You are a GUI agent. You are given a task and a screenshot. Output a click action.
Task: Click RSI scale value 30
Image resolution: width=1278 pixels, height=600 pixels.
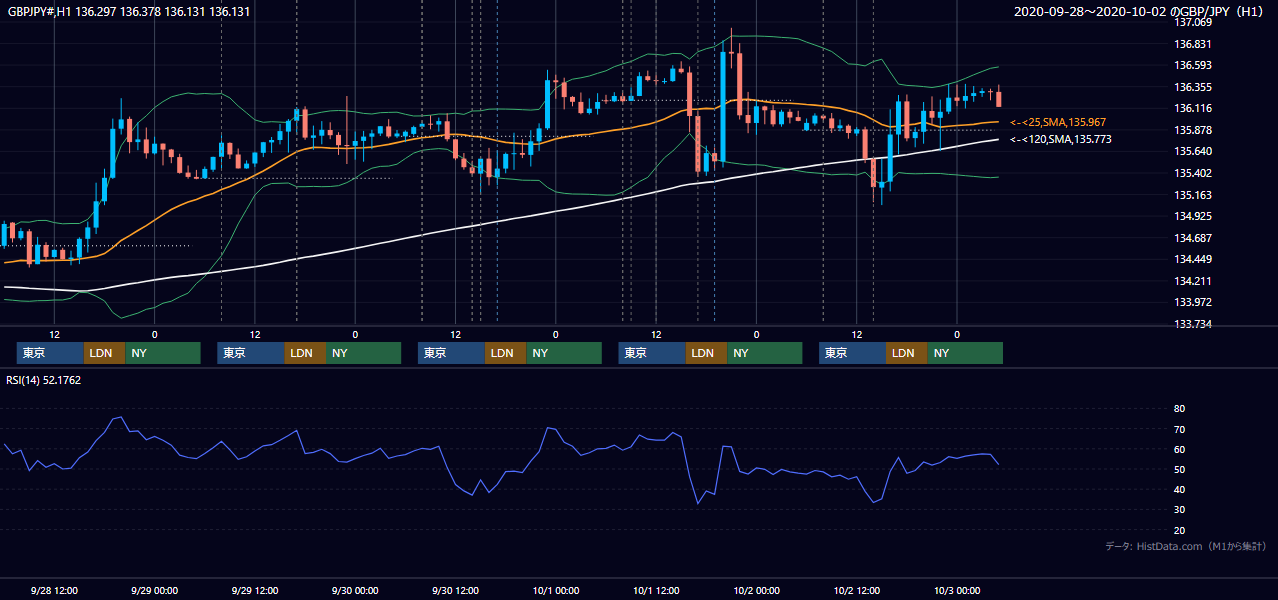click(1179, 510)
